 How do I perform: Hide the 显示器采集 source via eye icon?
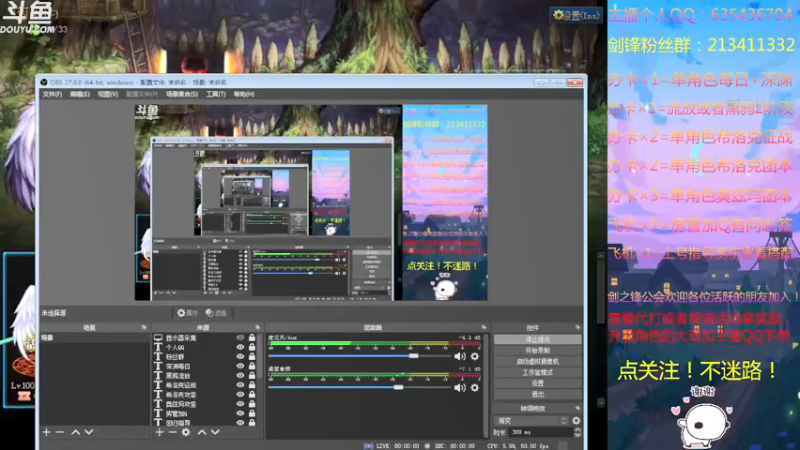coord(240,338)
